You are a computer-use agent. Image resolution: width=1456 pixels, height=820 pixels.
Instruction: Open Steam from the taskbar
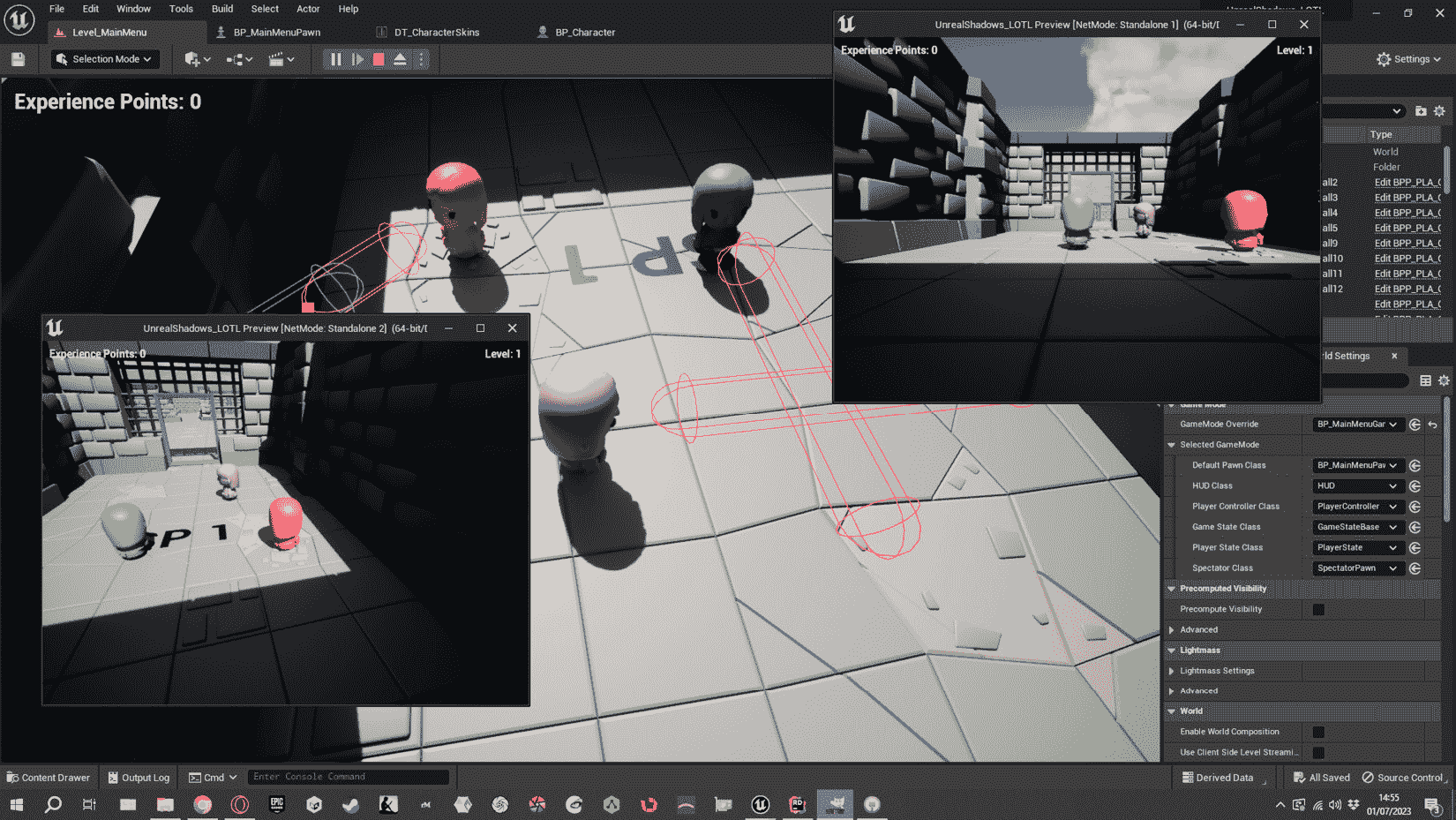click(351, 804)
